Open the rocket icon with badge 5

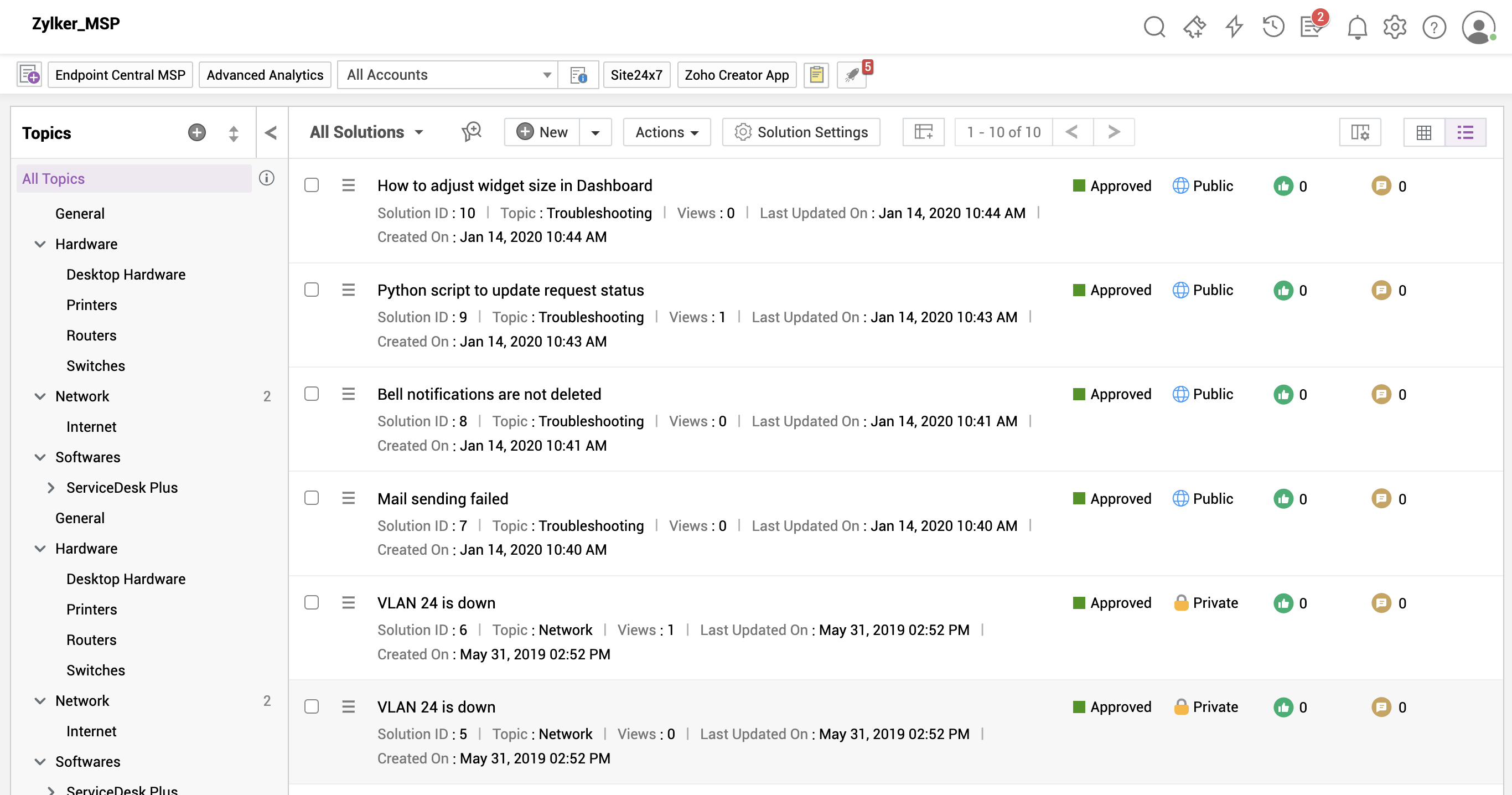pos(852,75)
